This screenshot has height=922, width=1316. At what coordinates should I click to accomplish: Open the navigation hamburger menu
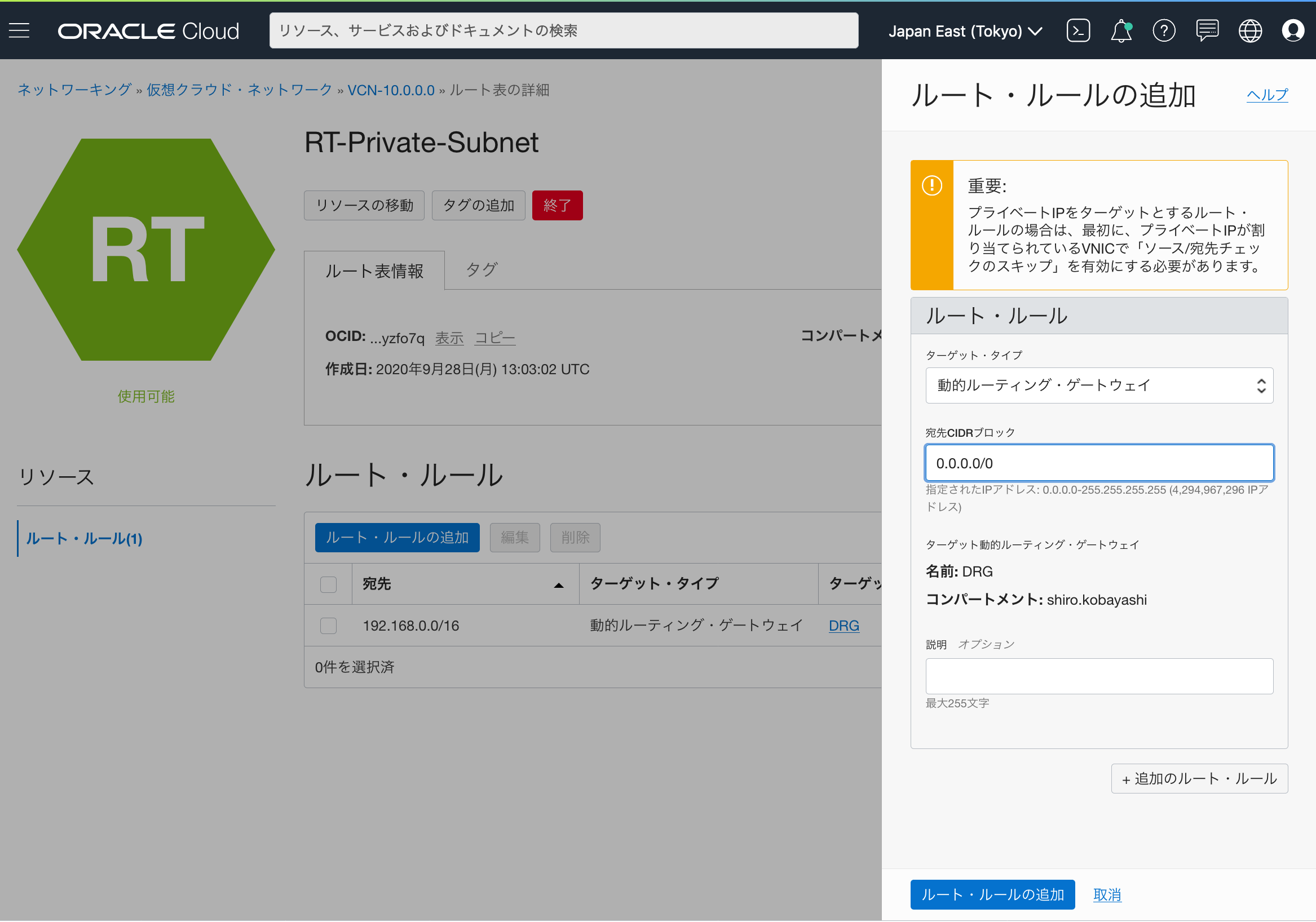(x=19, y=30)
